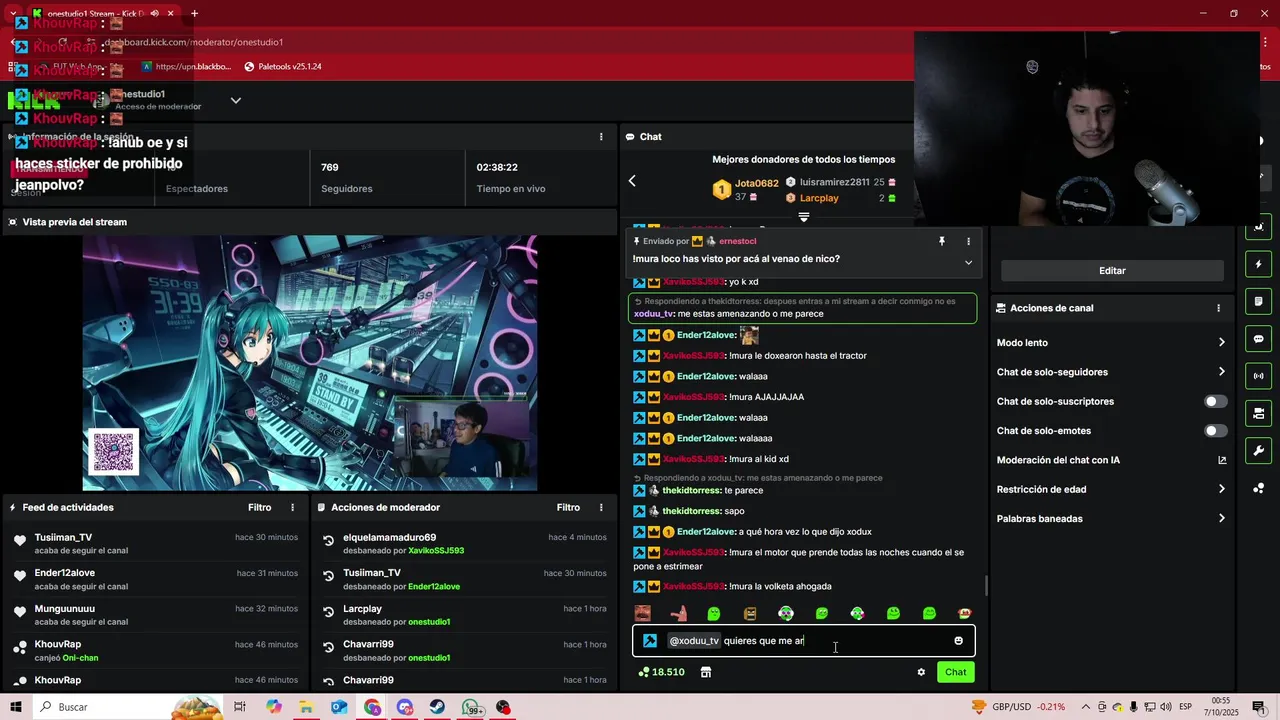Open Acciones de canal three-dot menu
Image resolution: width=1280 pixels, height=720 pixels.
[1218, 308]
